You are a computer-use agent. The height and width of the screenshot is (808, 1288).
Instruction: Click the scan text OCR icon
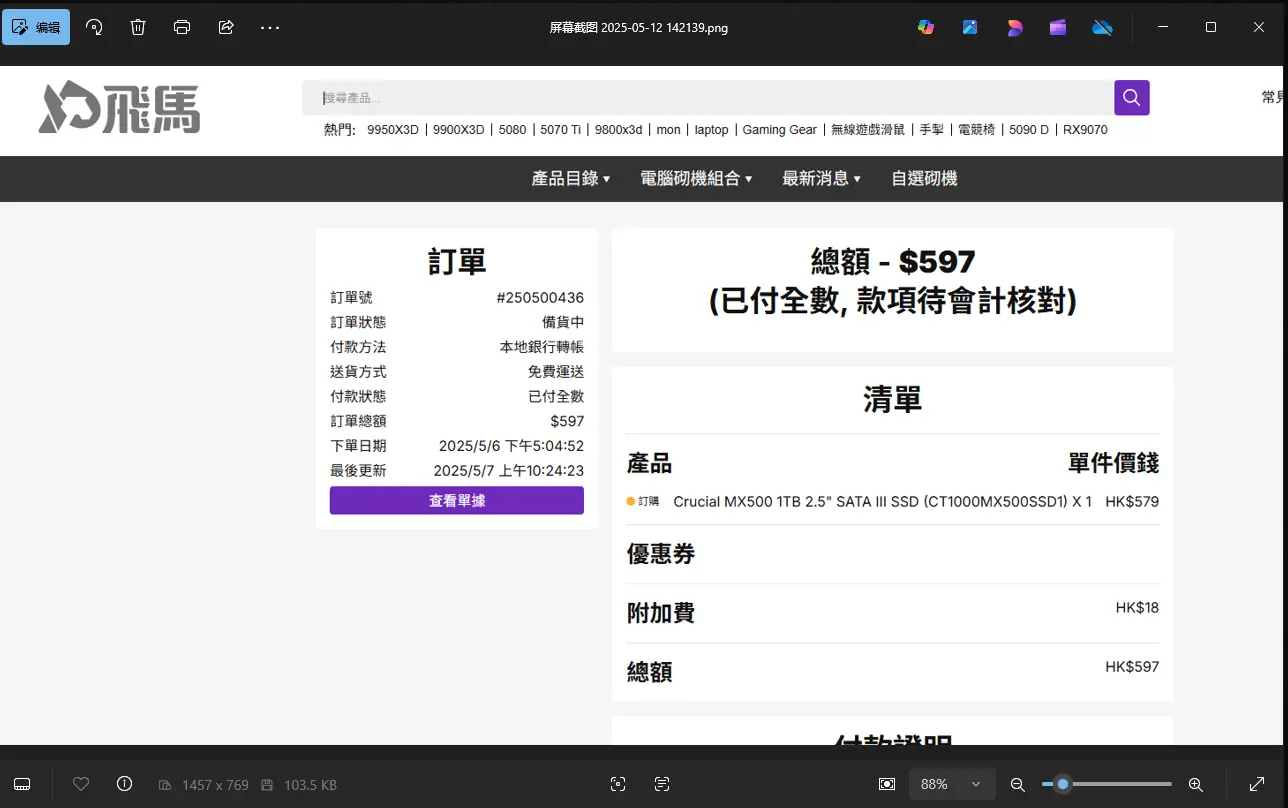662,784
